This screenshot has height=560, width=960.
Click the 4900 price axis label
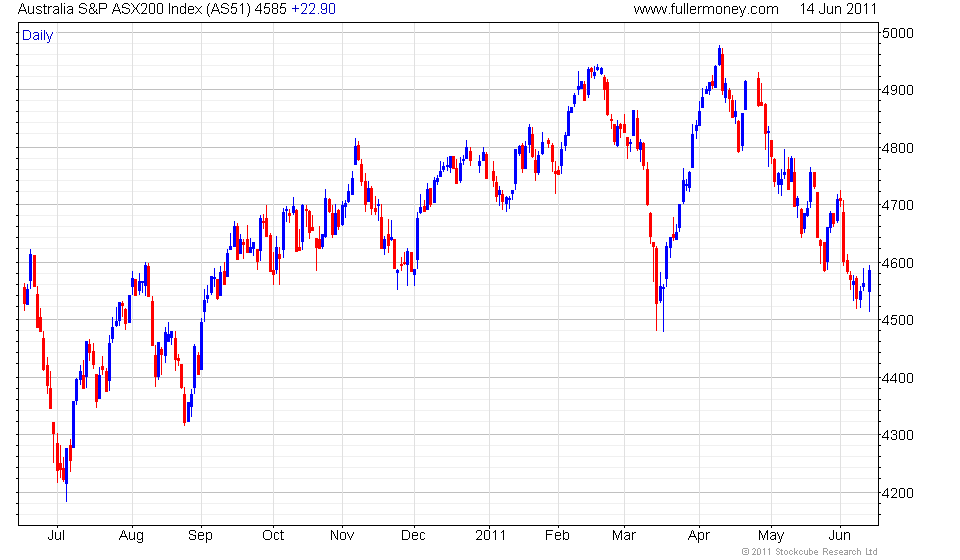click(898, 91)
